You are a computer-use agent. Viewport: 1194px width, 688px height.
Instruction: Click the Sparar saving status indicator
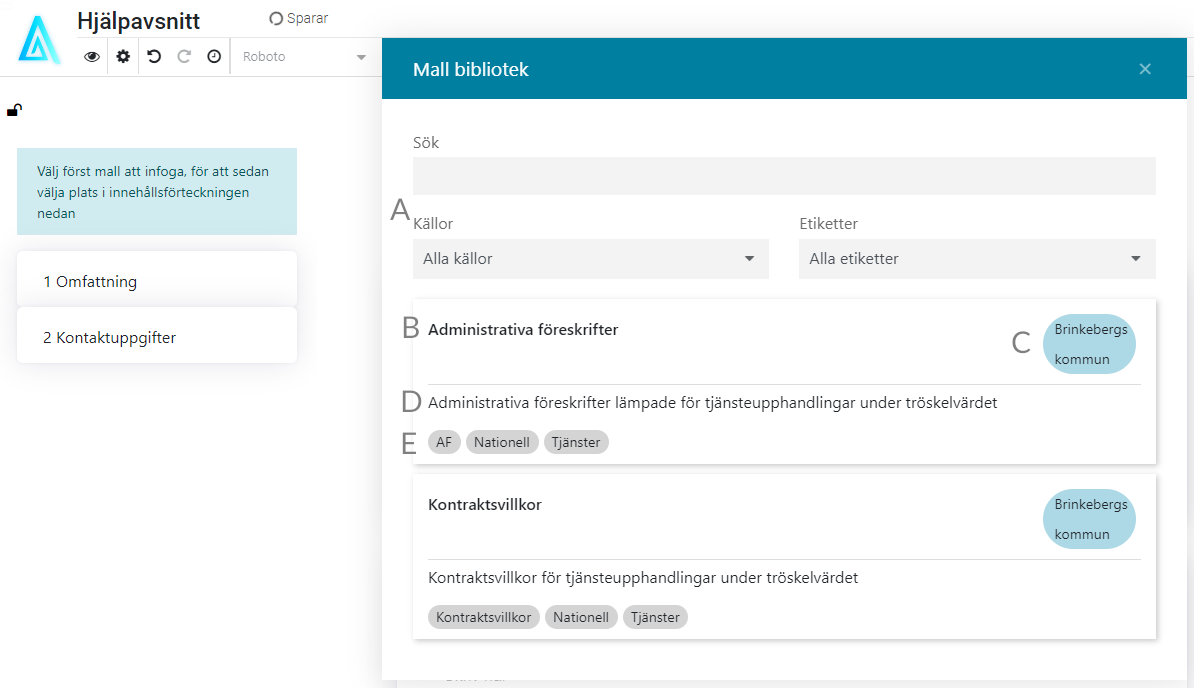point(299,18)
